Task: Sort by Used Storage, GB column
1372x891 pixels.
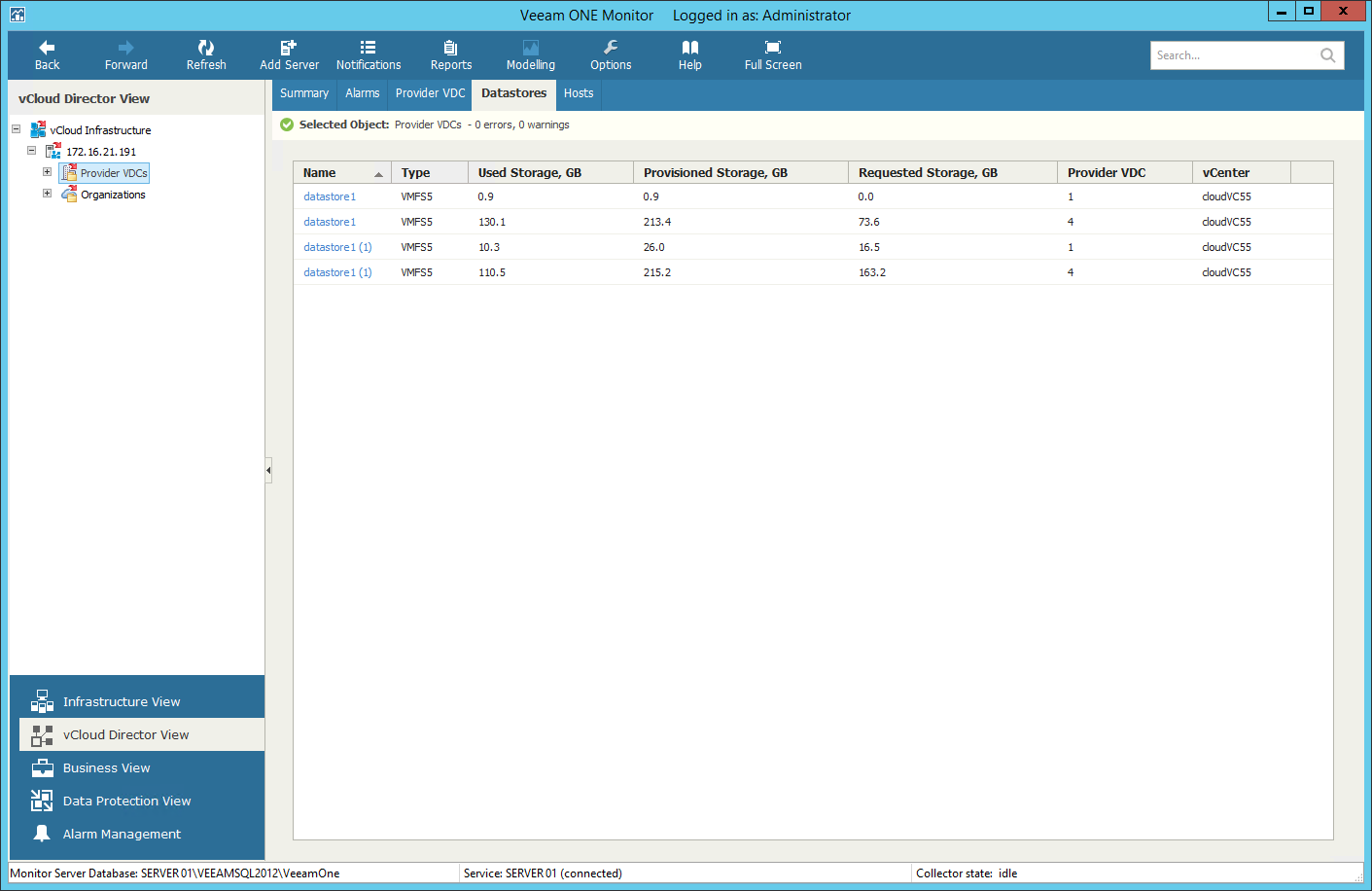Action: tap(550, 172)
